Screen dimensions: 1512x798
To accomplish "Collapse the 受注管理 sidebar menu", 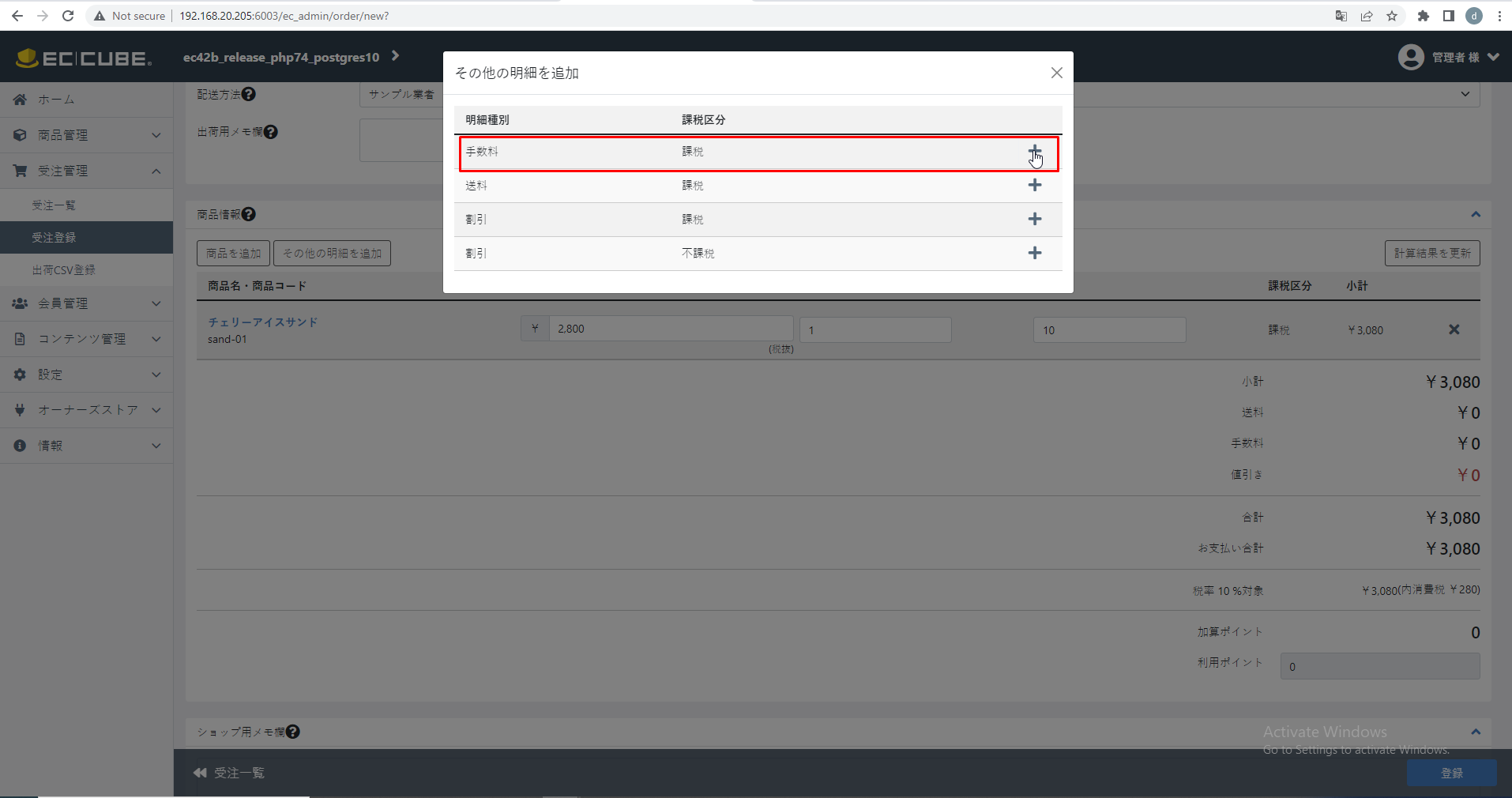I will tap(86, 171).
